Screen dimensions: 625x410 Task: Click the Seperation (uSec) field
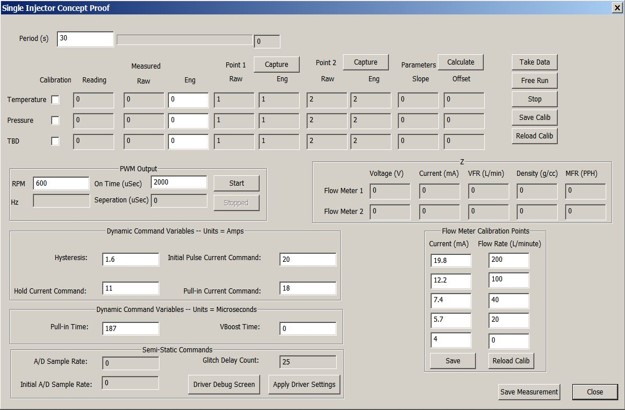tap(179, 200)
